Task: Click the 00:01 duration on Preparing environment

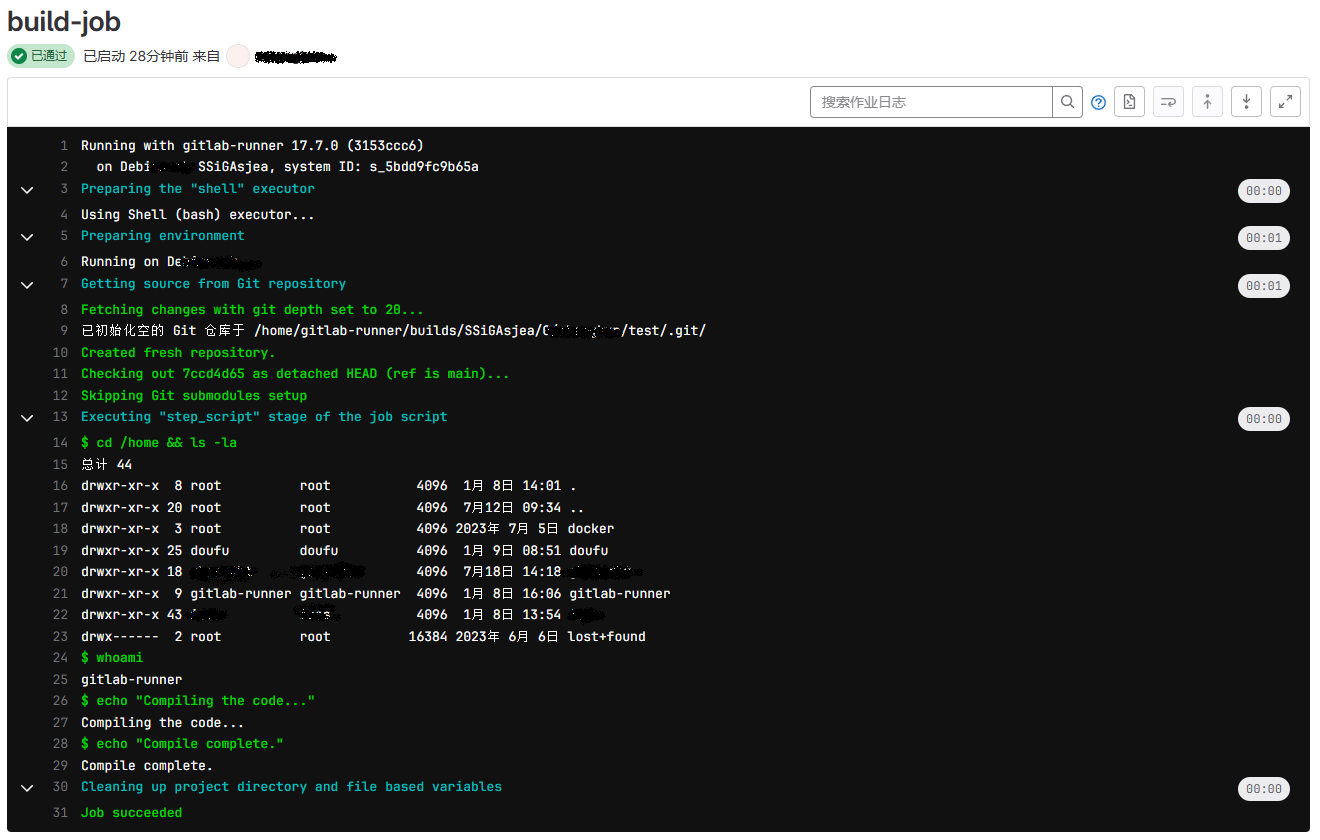Action: coord(1264,238)
